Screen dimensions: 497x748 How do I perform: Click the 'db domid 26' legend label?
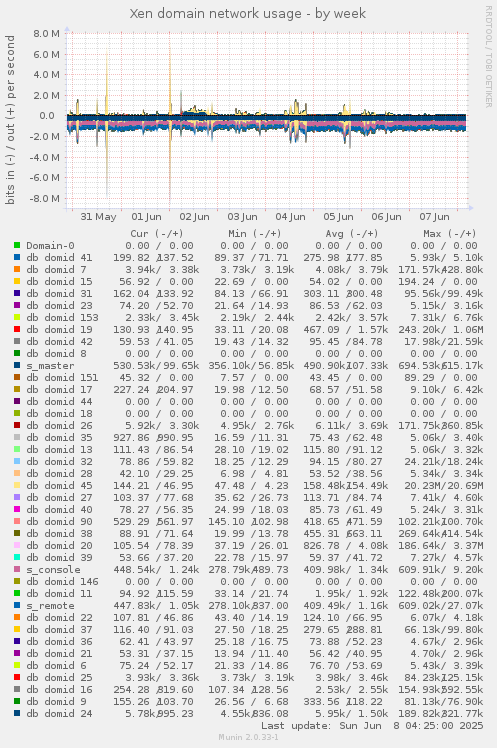click(x=59, y=426)
